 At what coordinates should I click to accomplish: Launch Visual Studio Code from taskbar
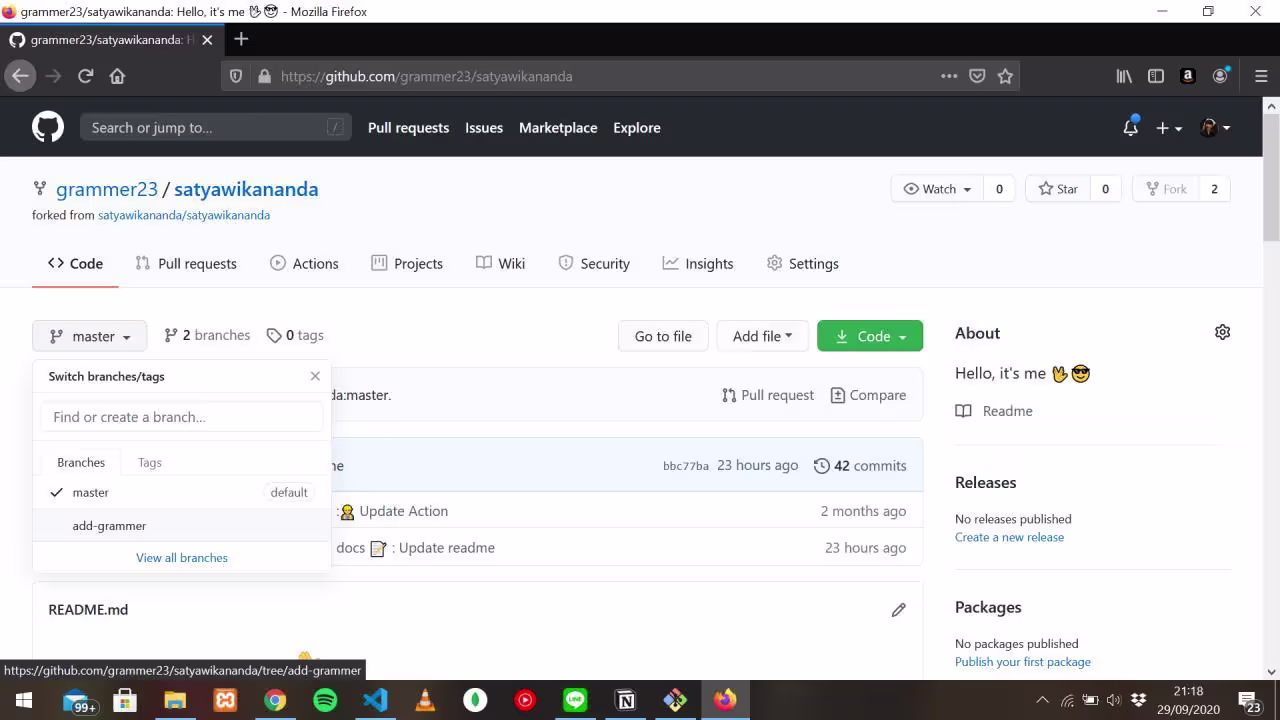click(375, 700)
